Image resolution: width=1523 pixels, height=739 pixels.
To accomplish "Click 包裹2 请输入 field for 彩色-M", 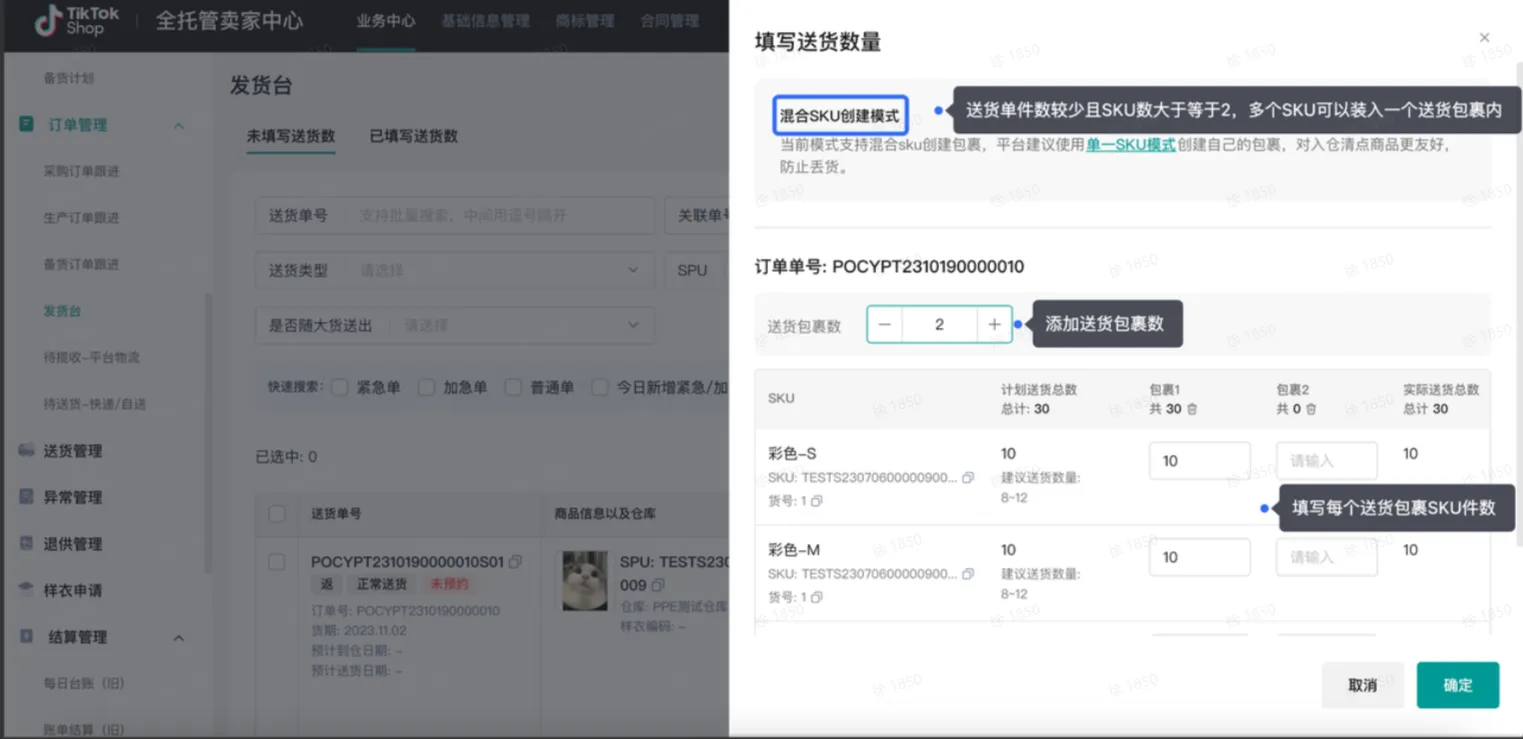I will click(x=1327, y=557).
